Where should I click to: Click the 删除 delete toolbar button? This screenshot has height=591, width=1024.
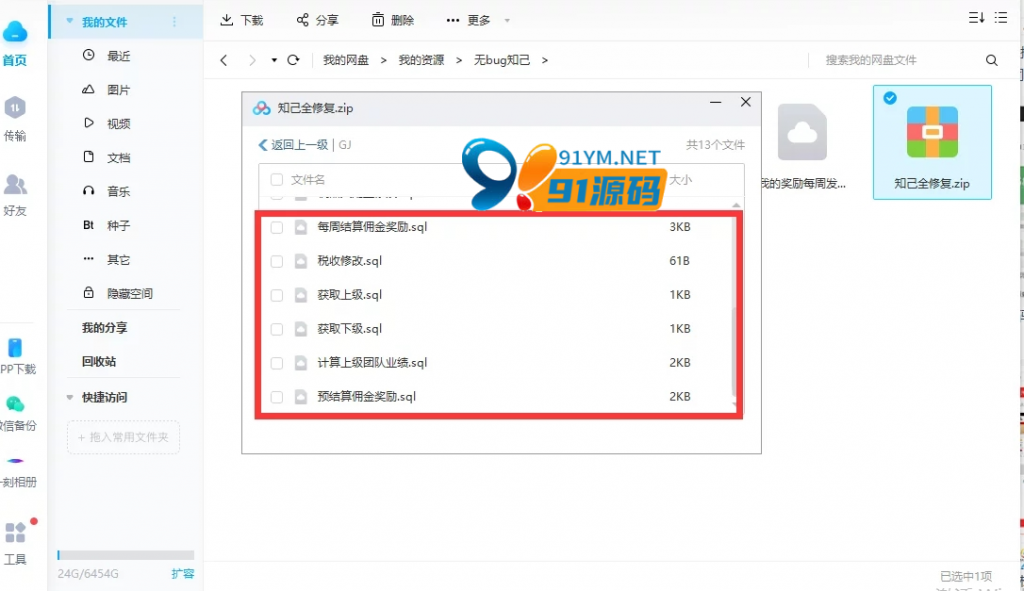point(392,20)
